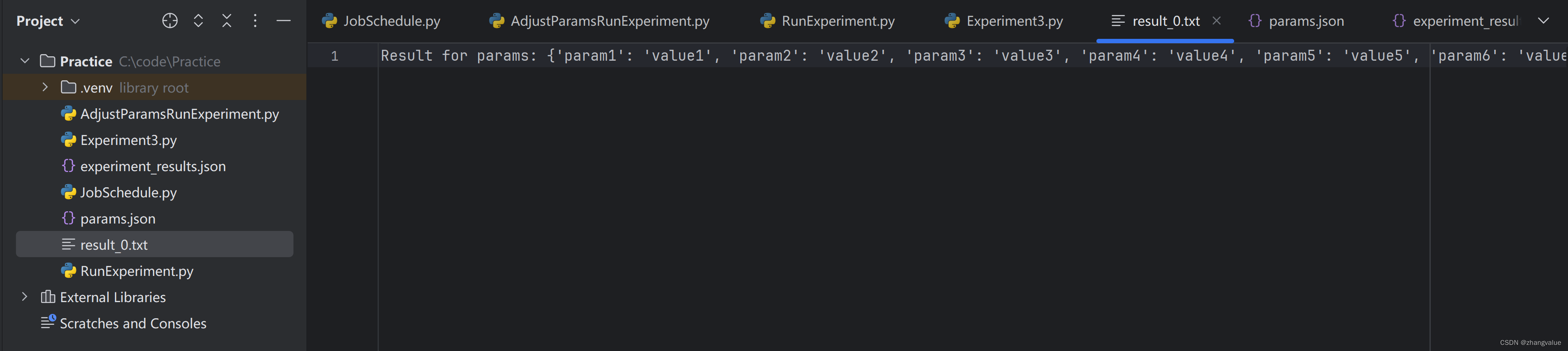1568x351 pixels.
Task: Click text file icon of result_0.txt in tree
Action: [x=68, y=244]
